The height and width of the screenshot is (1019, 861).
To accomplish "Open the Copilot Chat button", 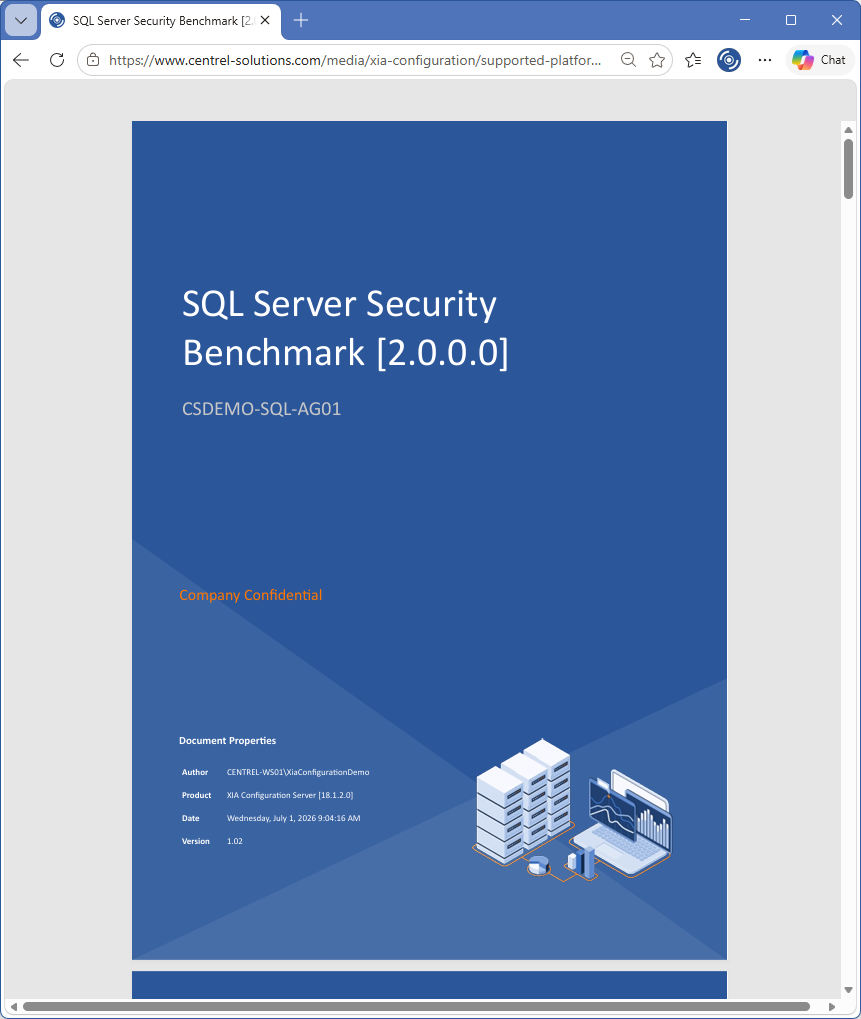I will (819, 60).
